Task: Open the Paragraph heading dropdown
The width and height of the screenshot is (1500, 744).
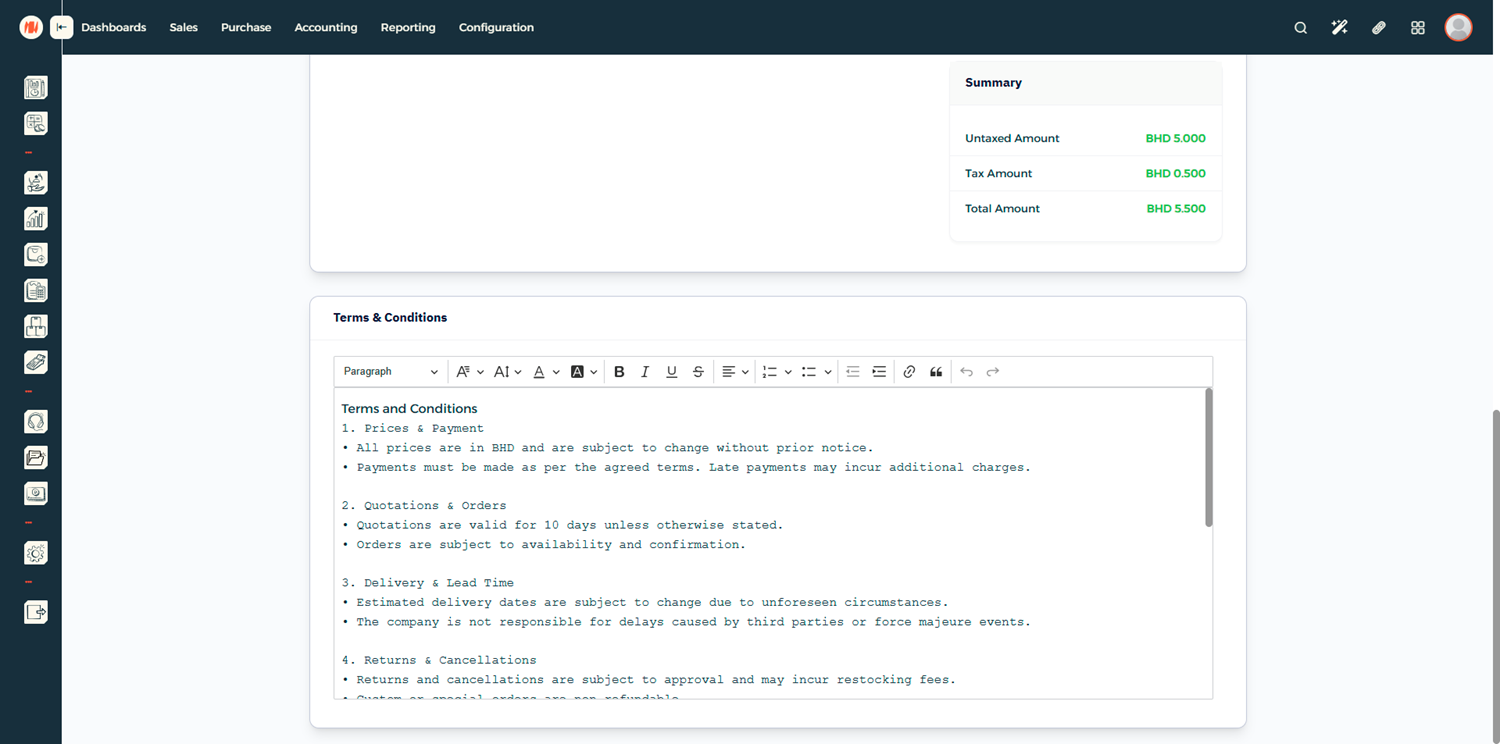Action: tap(390, 372)
